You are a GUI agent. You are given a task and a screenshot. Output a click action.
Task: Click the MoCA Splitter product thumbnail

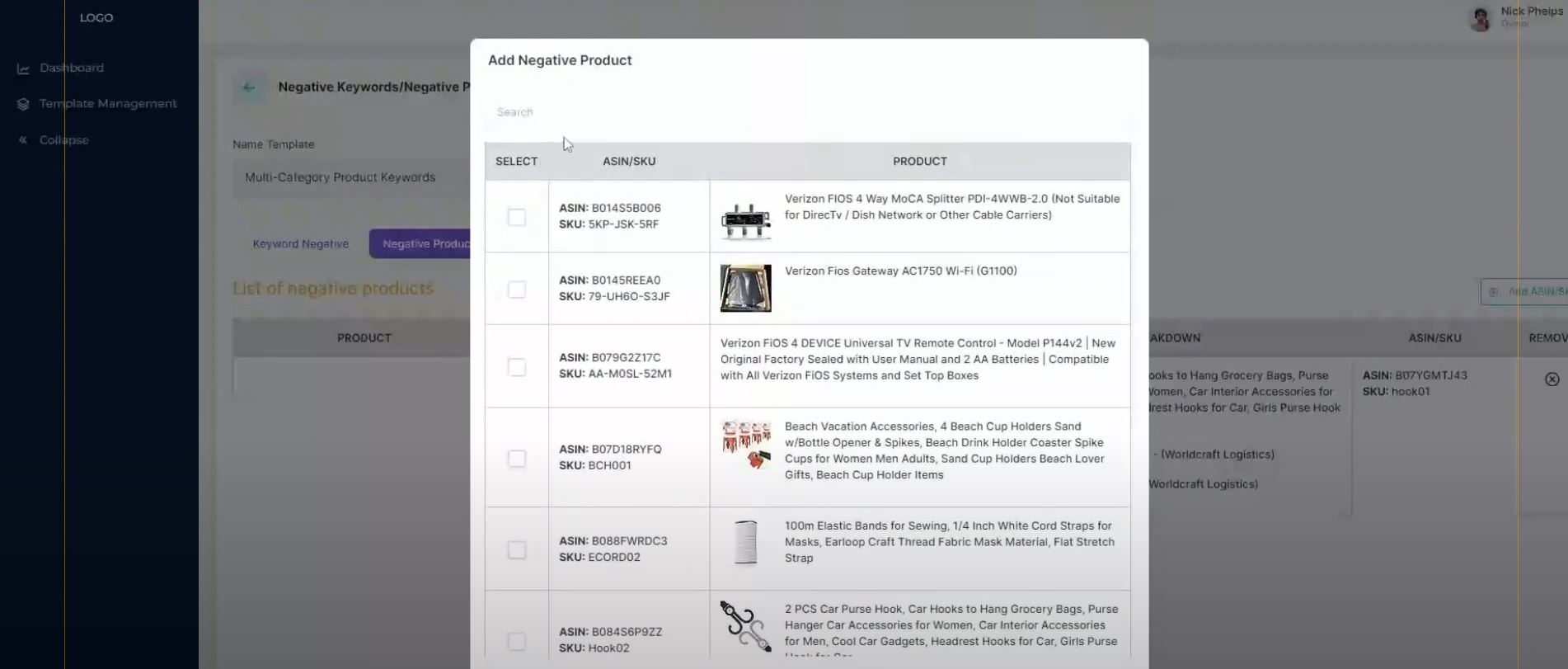point(746,220)
